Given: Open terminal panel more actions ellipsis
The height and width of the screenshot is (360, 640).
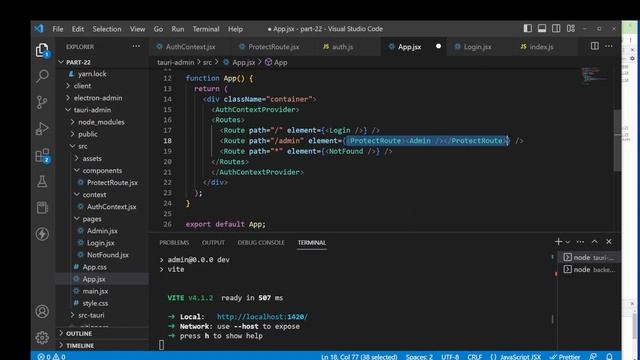Looking at the screenshot, I should 580,242.
